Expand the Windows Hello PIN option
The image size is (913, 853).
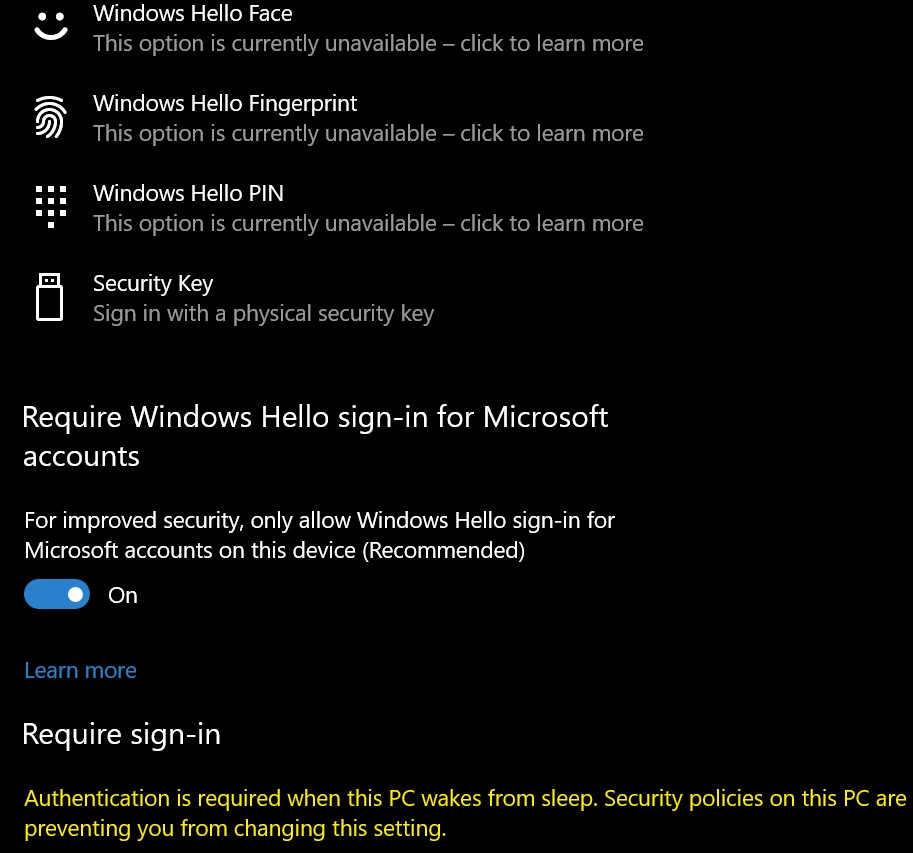coord(188,193)
